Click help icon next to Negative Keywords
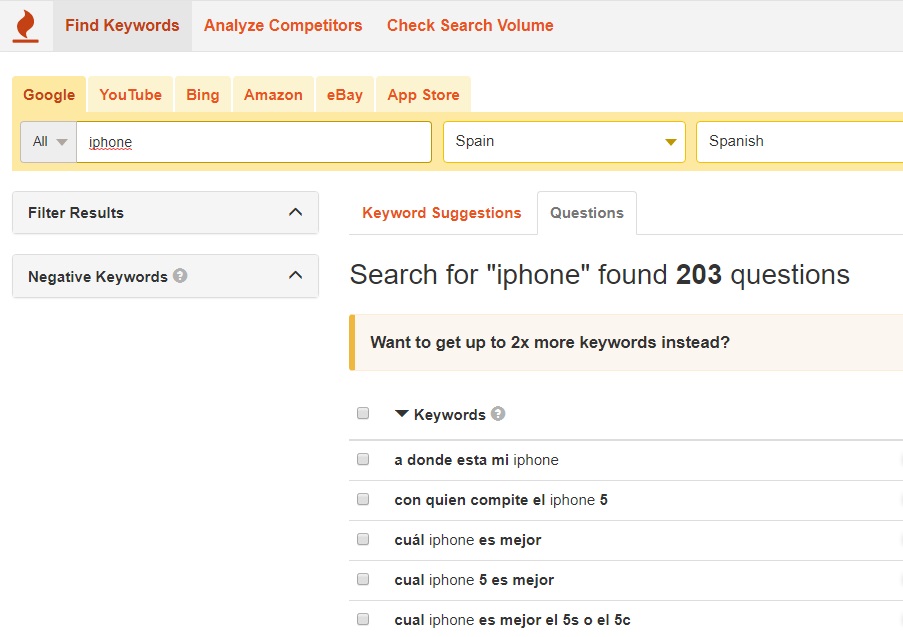The width and height of the screenshot is (903, 637). 180,276
